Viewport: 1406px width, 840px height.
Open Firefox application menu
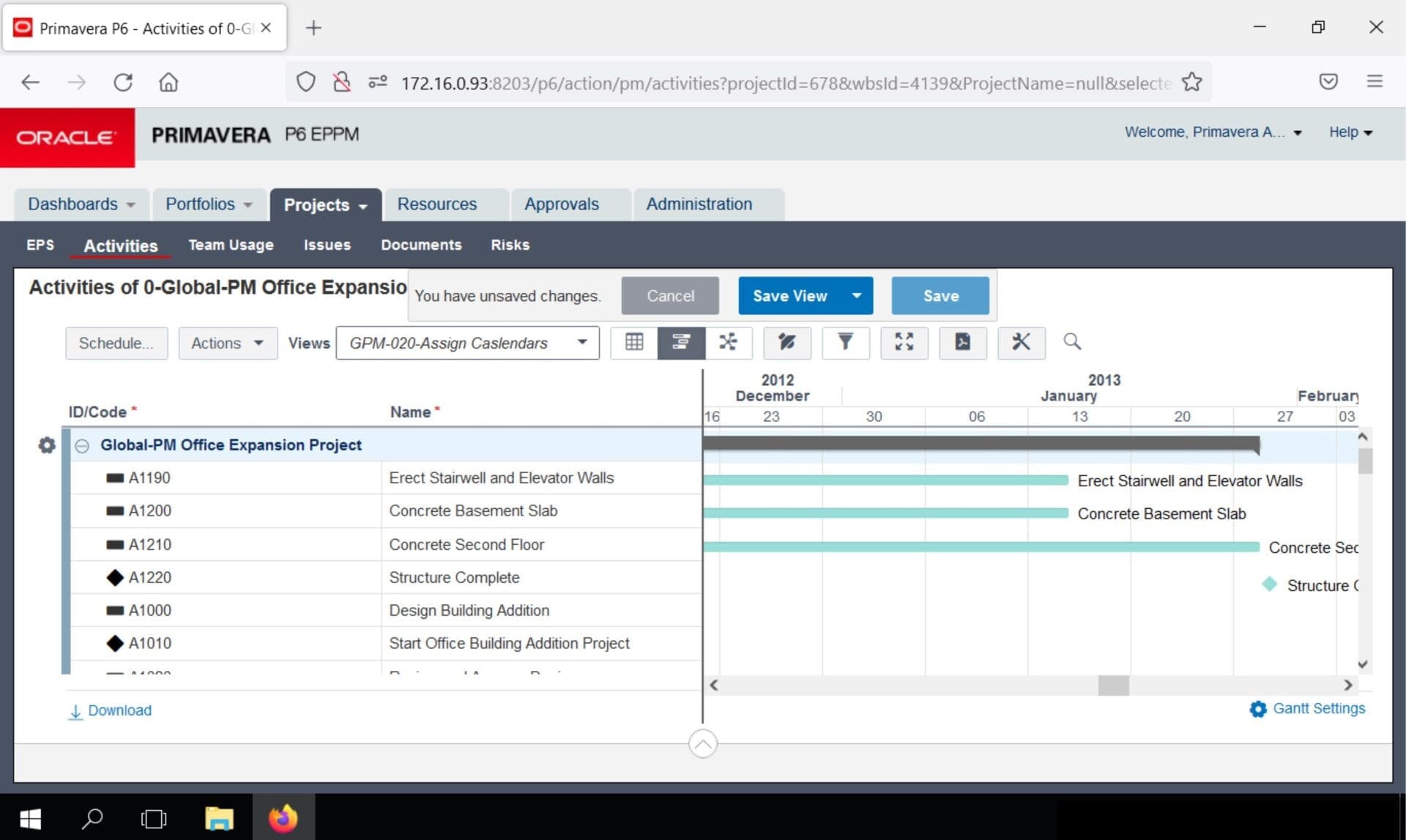pyautogui.click(x=1375, y=81)
